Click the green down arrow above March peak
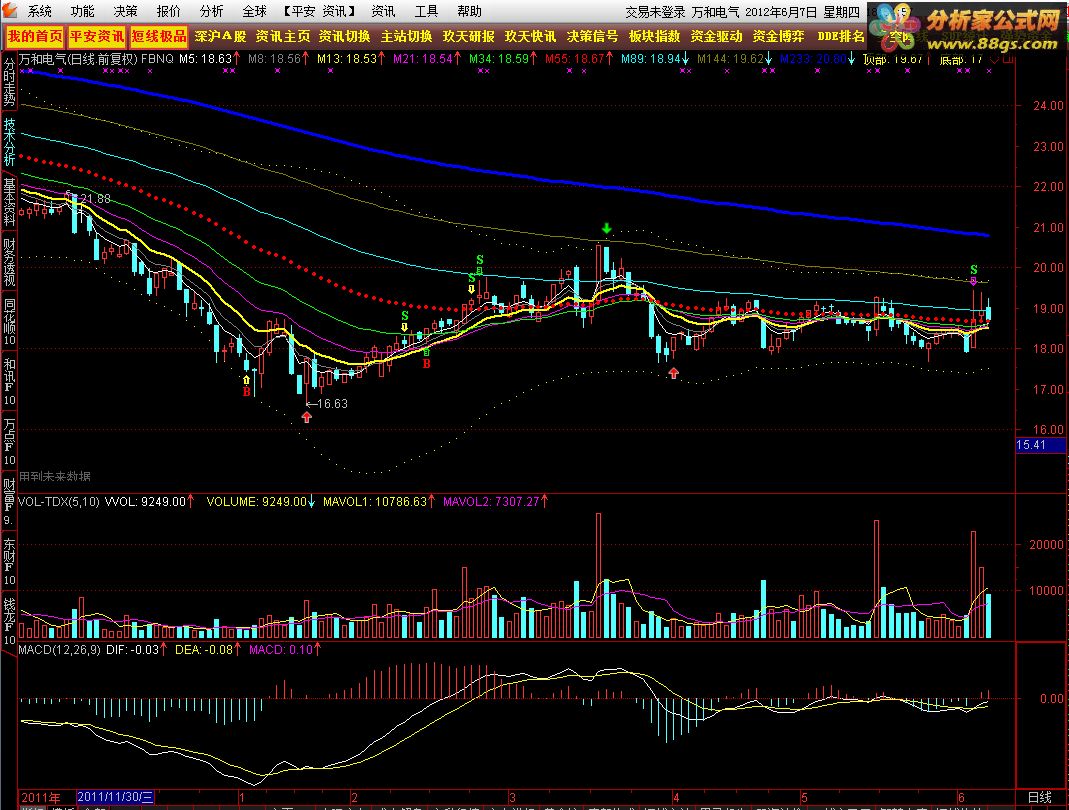 [607, 228]
